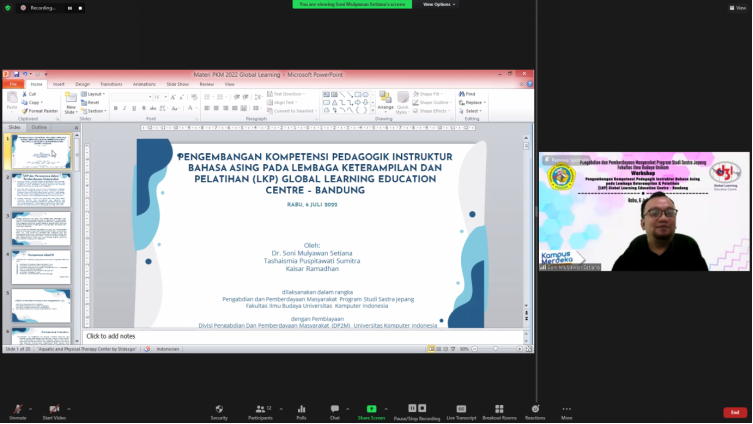The image size is (753, 424).
Task: Expand the arrow next to Participants
Action: pyautogui.click(x=281, y=409)
